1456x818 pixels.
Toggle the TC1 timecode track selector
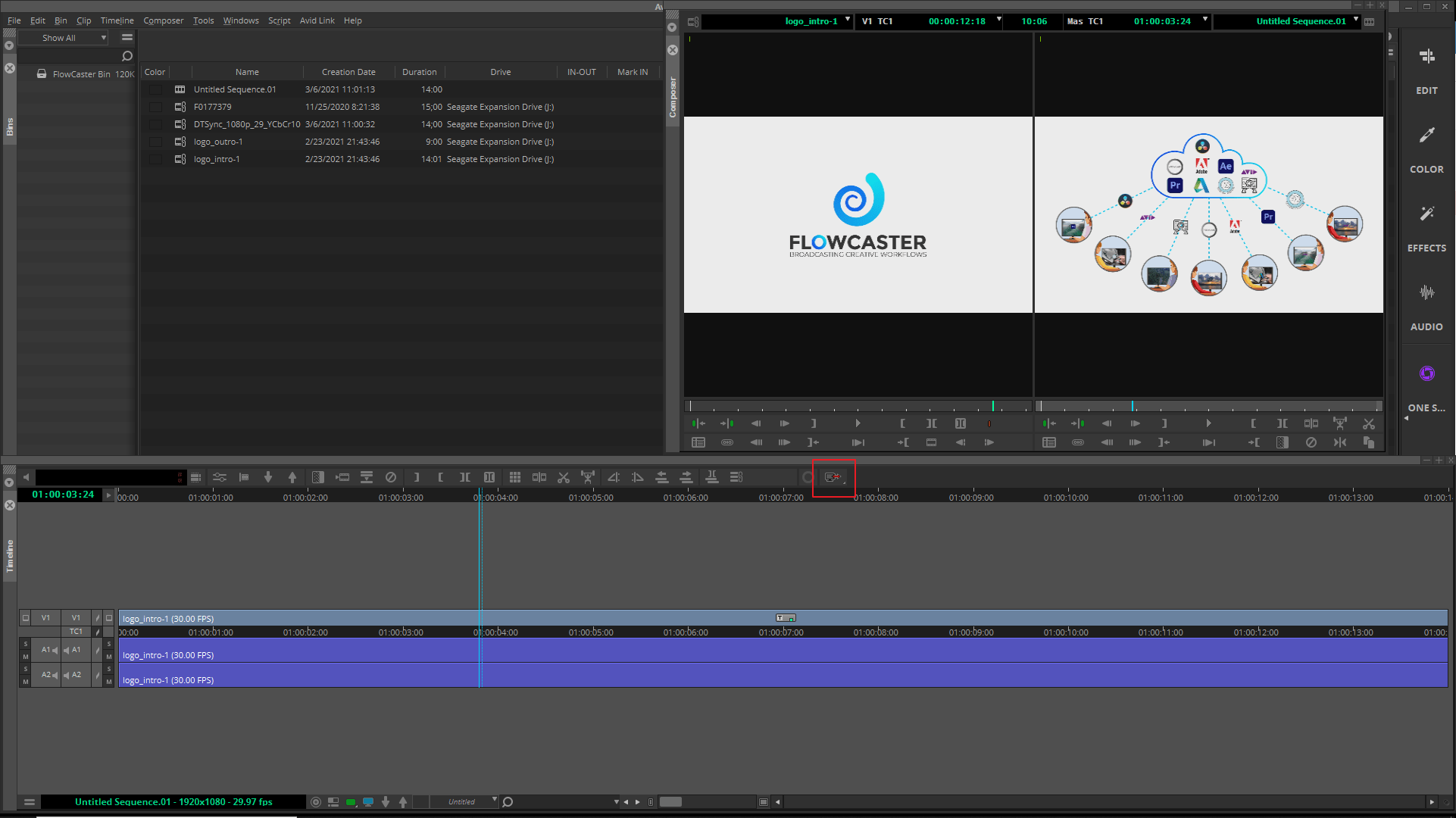76,632
